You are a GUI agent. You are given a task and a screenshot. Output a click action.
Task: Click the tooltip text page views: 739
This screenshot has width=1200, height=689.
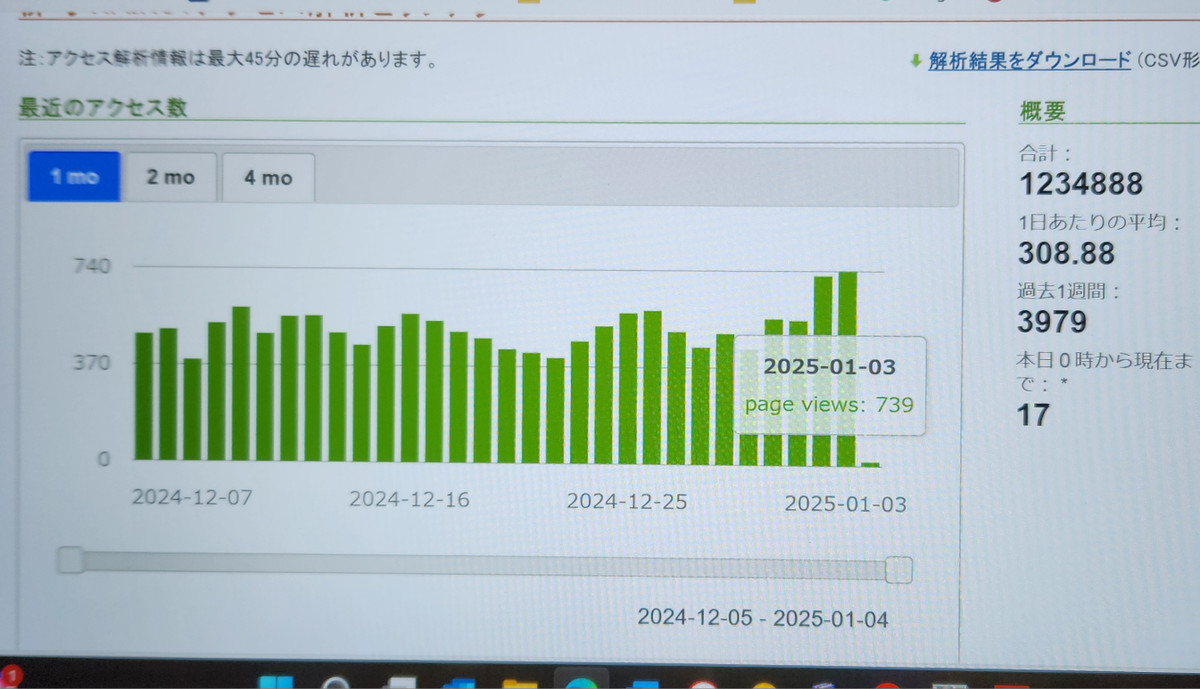829,404
